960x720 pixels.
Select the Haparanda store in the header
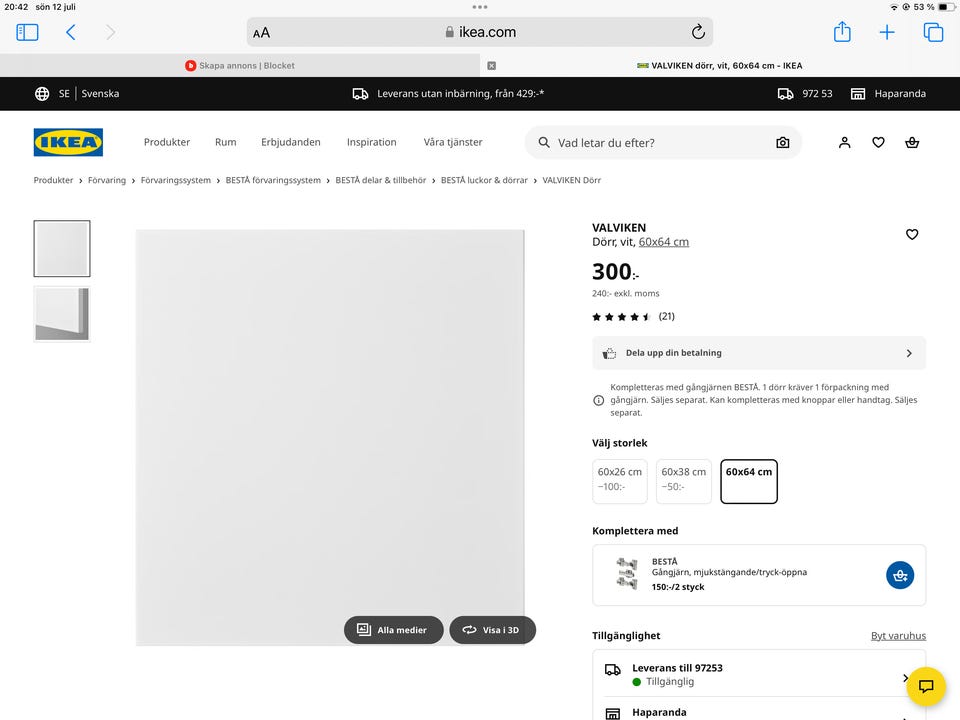tap(888, 94)
